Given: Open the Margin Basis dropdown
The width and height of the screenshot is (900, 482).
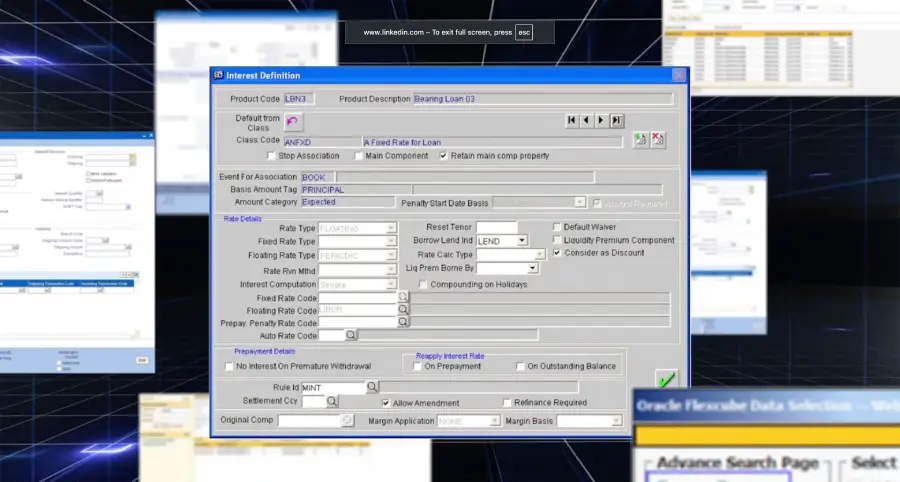Looking at the screenshot, I should 616,421.
